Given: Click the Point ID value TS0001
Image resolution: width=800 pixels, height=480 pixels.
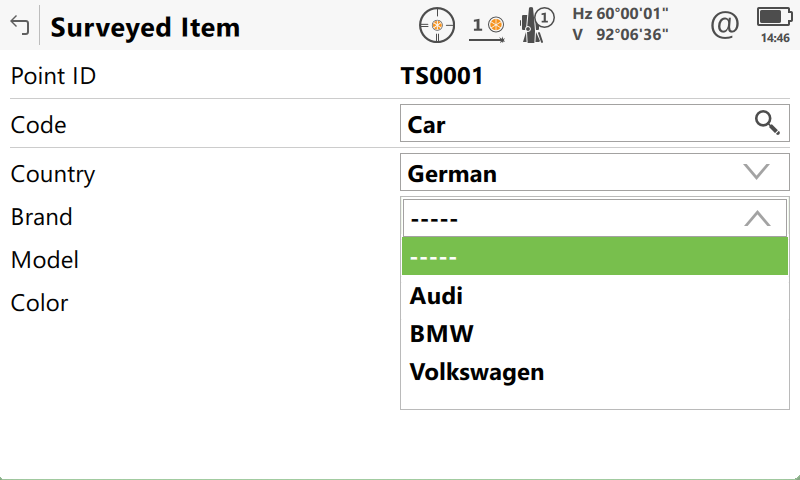Looking at the screenshot, I should (x=442, y=76).
